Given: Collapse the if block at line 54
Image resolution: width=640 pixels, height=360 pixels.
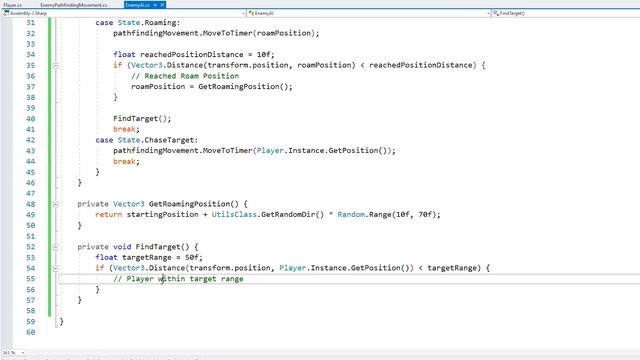Looking at the screenshot, I should [56, 268].
